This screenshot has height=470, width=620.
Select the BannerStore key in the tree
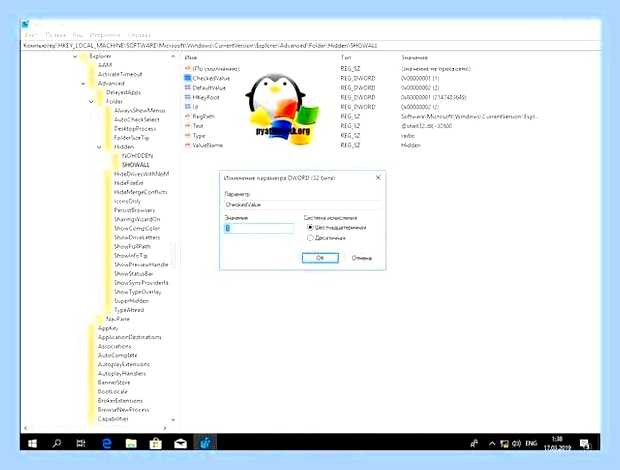(114, 382)
